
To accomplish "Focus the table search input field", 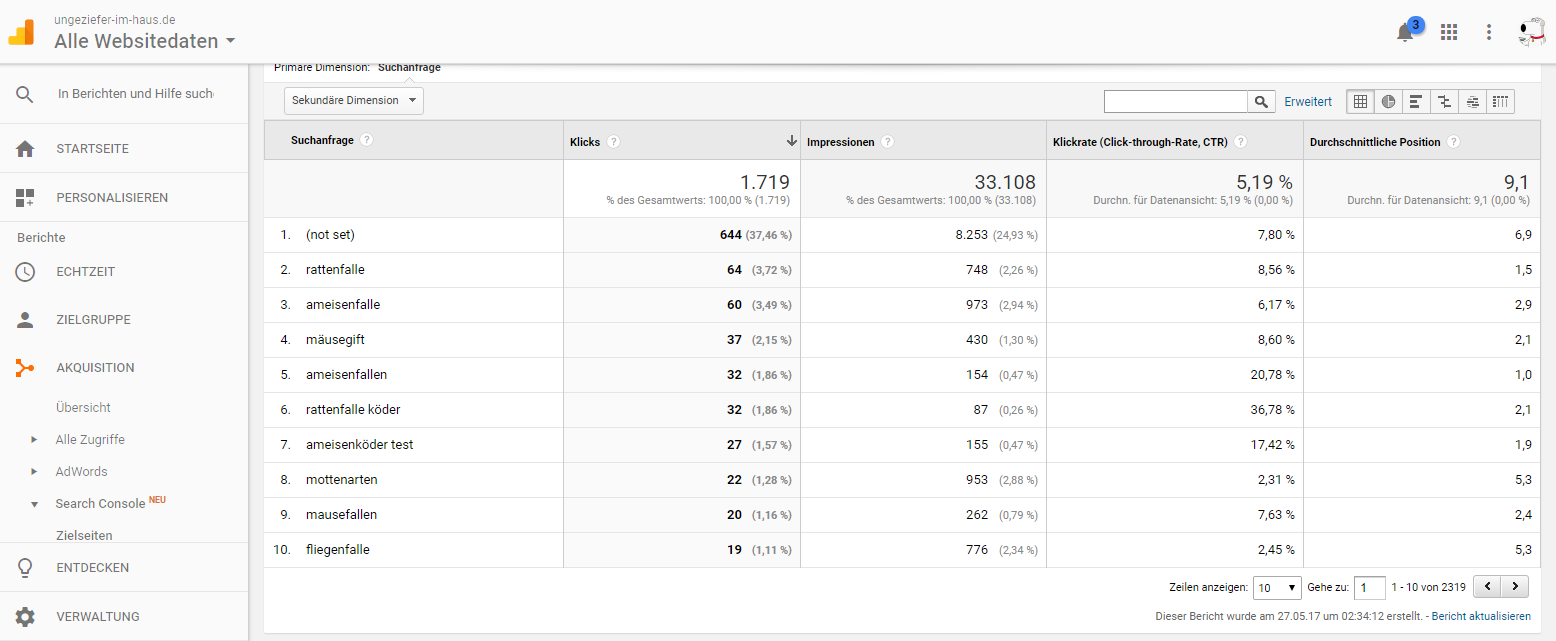I will tap(1176, 102).
